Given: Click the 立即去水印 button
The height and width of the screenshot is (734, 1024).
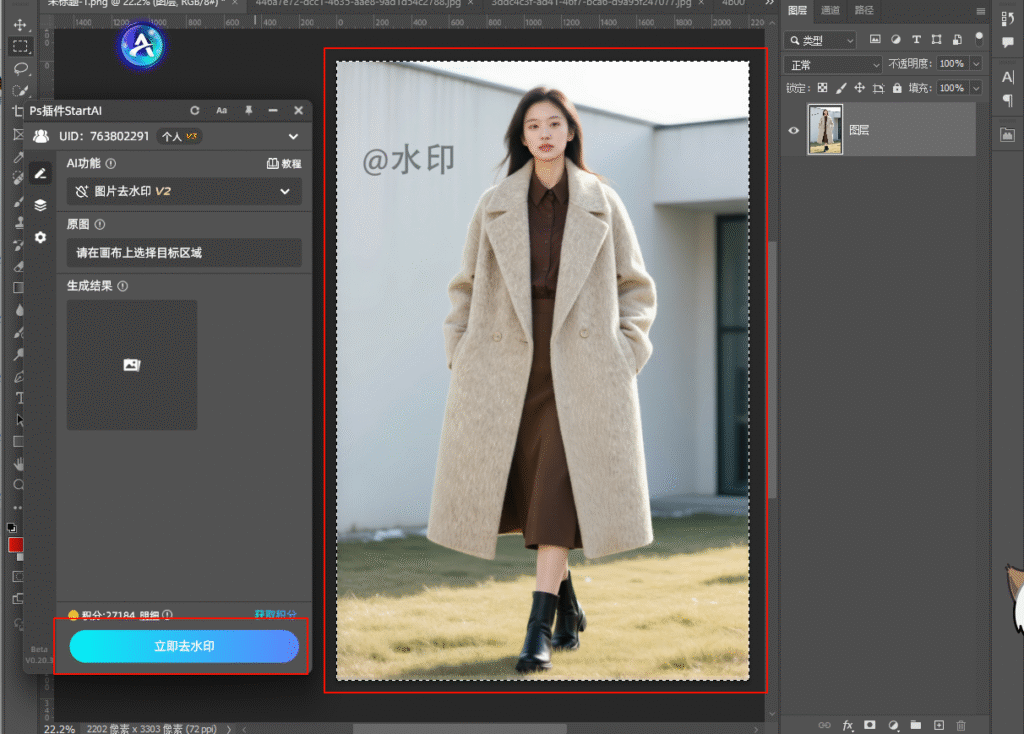Looking at the screenshot, I should [x=184, y=646].
